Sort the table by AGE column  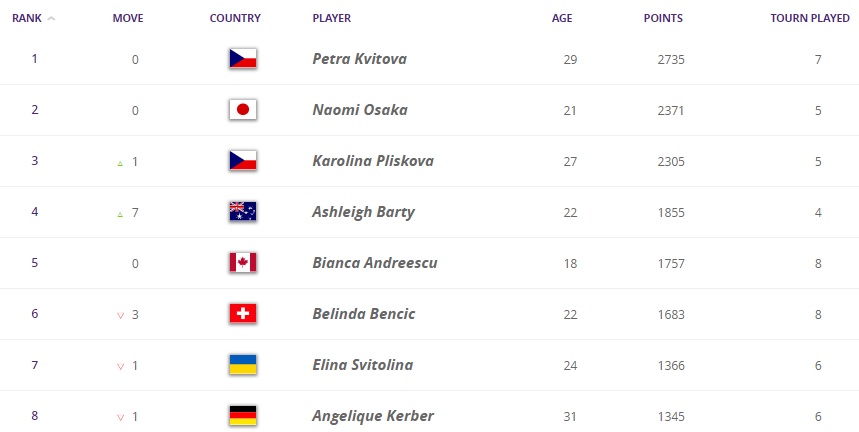pyautogui.click(x=561, y=18)
